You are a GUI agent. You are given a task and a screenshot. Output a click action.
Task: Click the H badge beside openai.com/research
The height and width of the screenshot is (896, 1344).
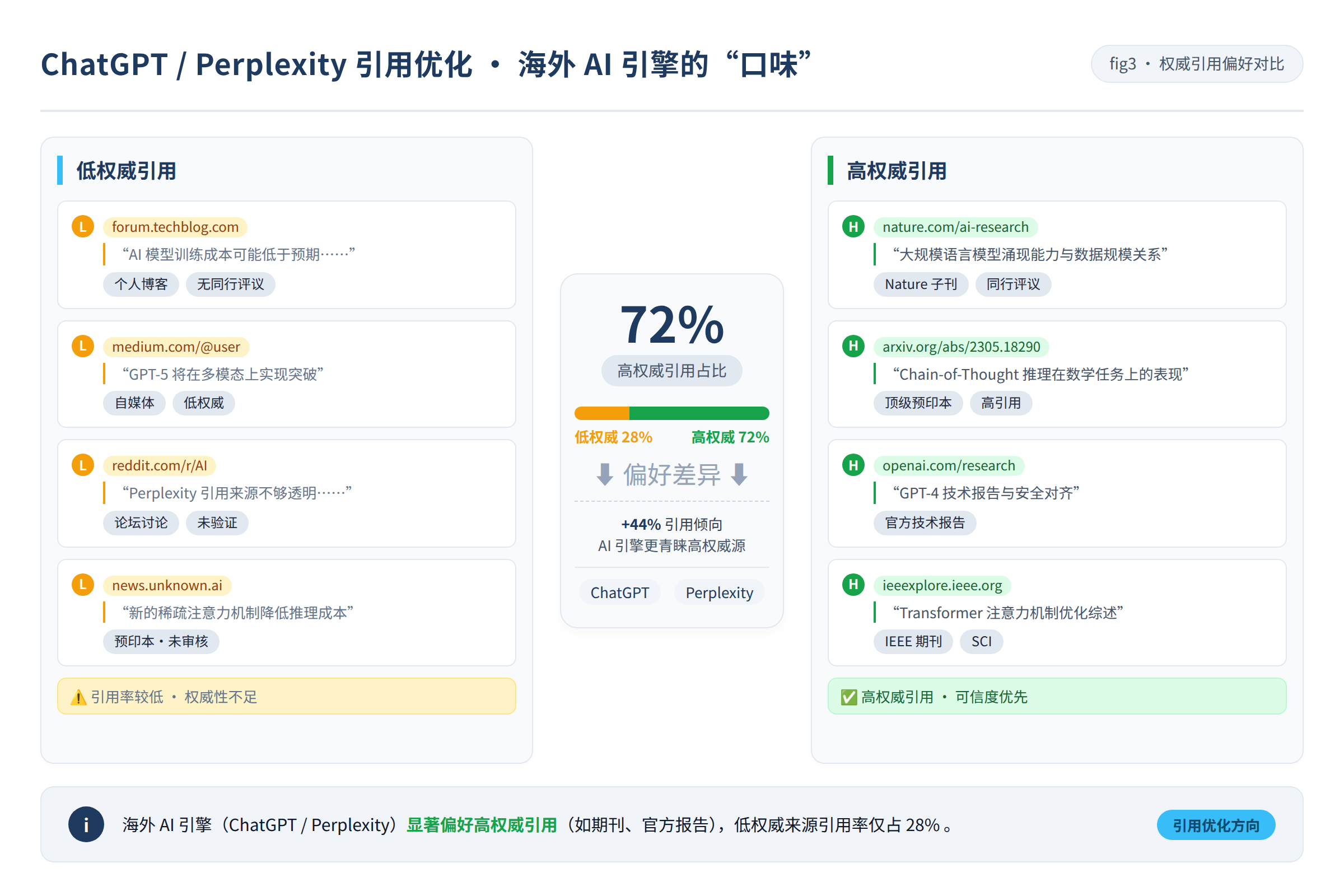pos(853,465)
